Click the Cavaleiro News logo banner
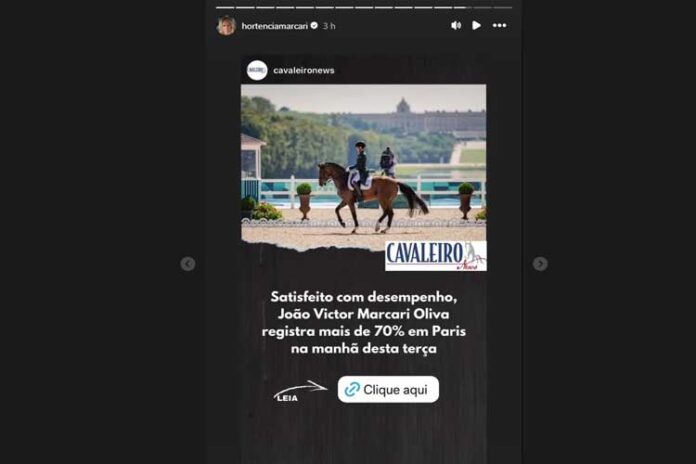The height and width of the screenshot is (464, 696). pyautogui.click(x=436, y=256)
